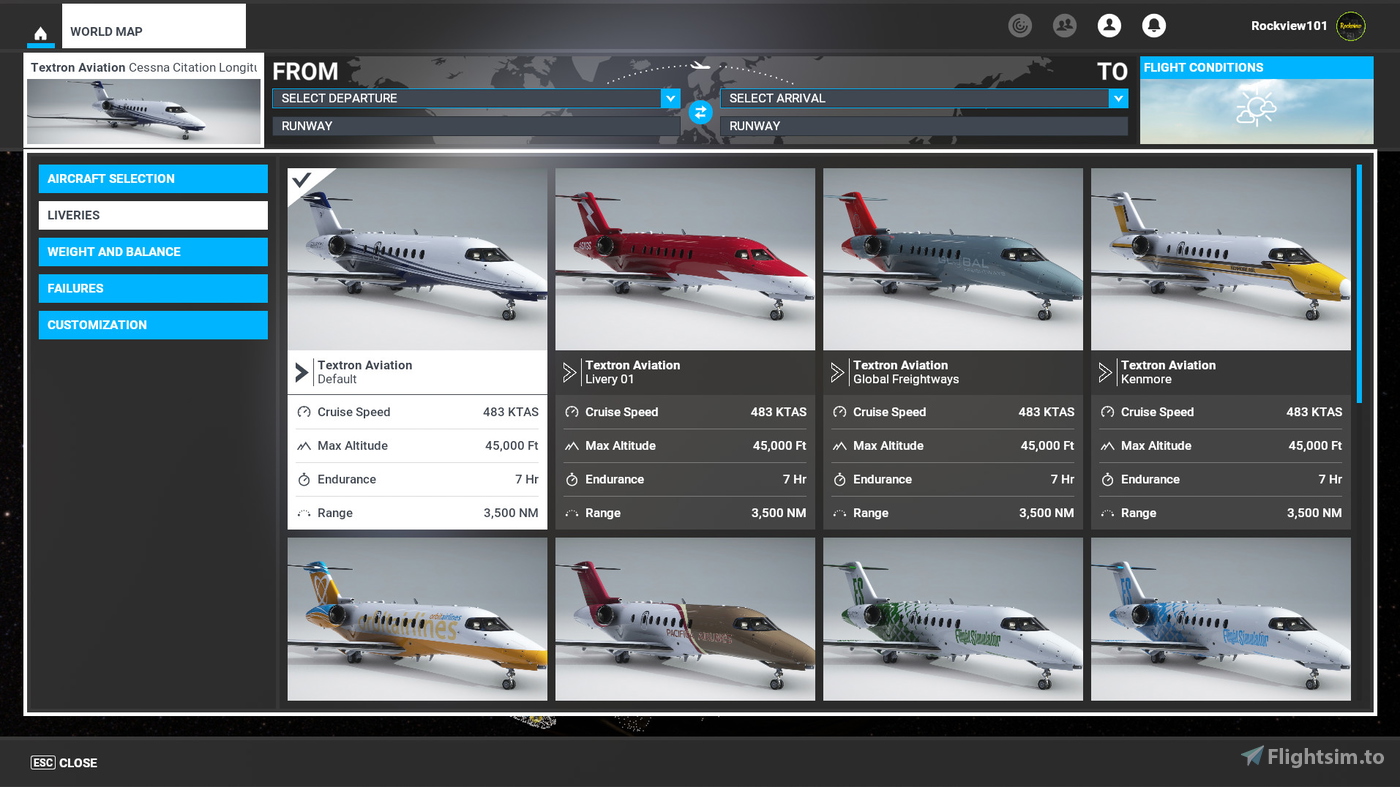Swap departure and arrival with the arrows icon
Viewport: 1400px width, 787px height.
700,112
